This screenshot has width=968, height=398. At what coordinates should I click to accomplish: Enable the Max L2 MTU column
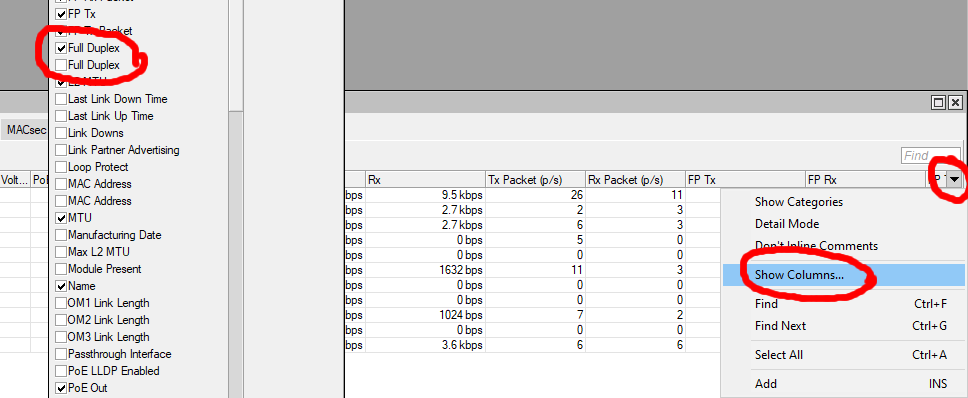click(60, 252)
